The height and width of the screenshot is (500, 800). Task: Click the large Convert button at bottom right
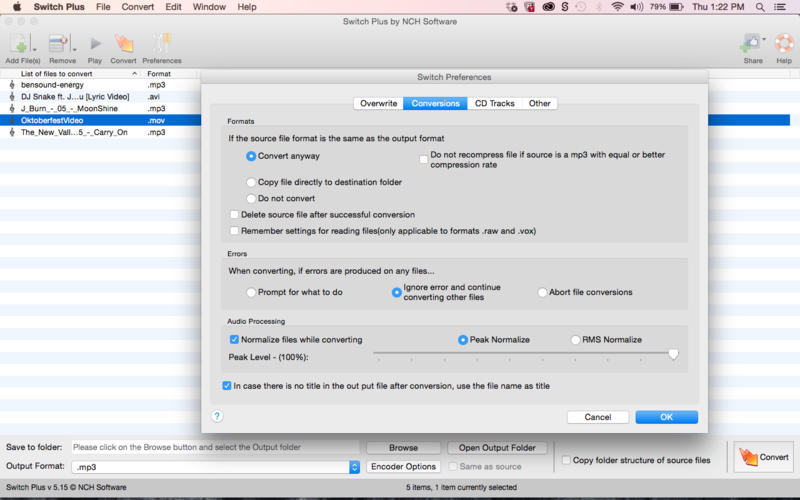click(763, 457)
